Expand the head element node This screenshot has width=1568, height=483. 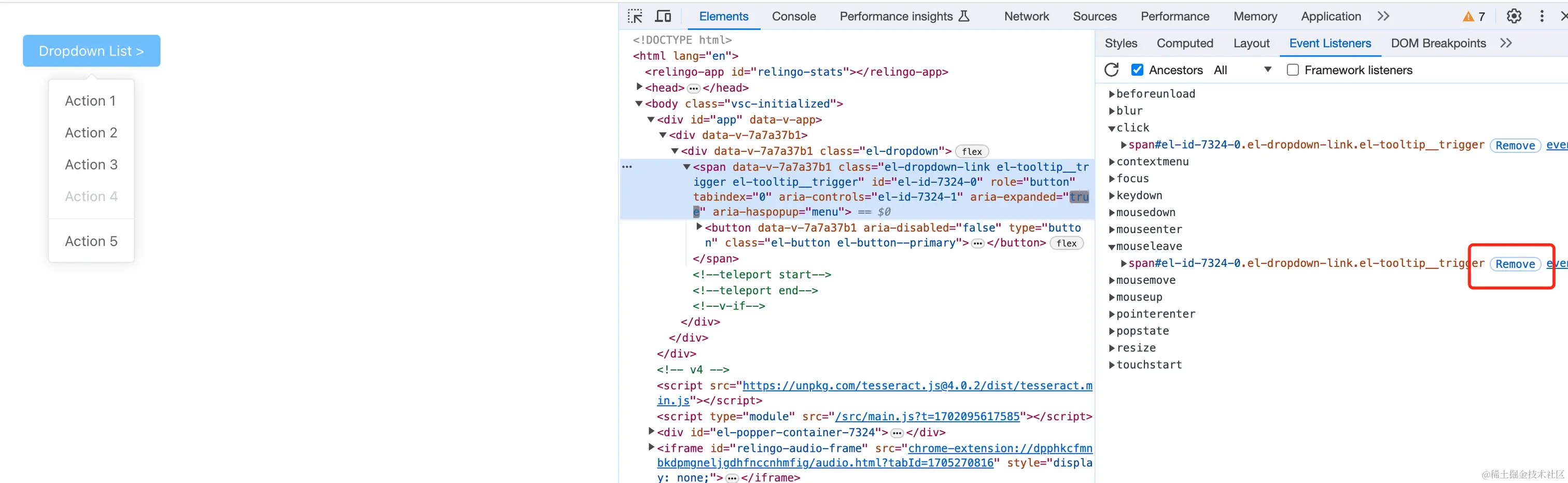point(639,87)
